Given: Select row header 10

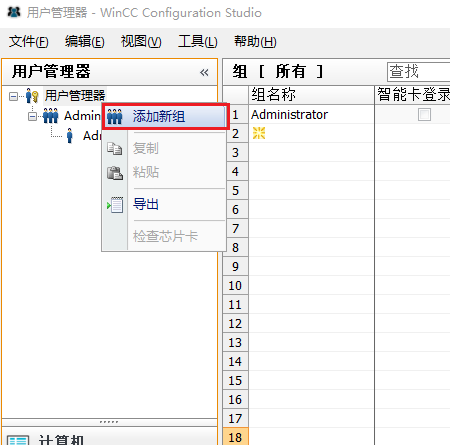Looking at the screenshot, I should (x=235, y=286).
